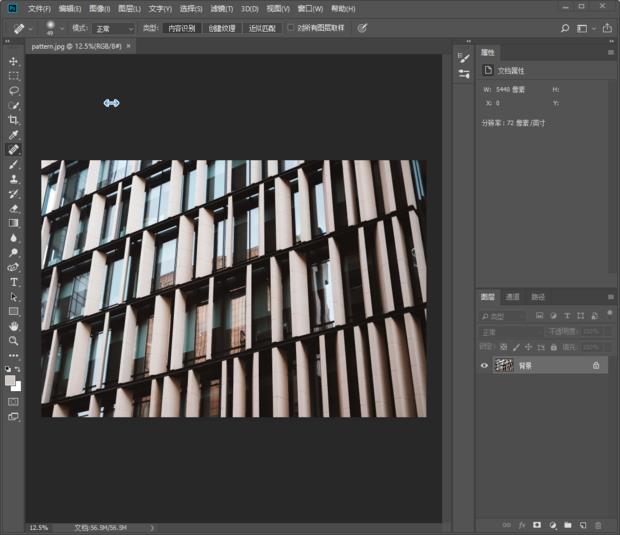620x535 pixels.
Task: Open the 模式 blend mode dropdown
Action: pyautogui.click(x=116, y=28)
